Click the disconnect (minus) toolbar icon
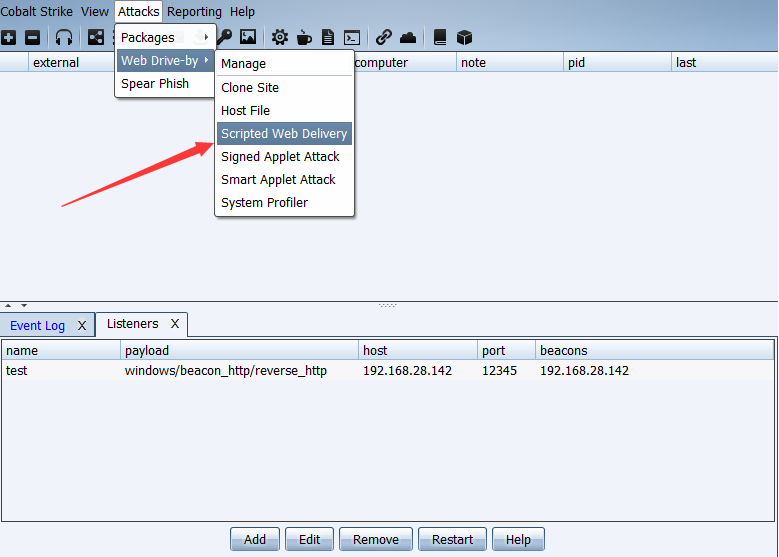This screenshot has height=557, width=779. tap(32, 37)
